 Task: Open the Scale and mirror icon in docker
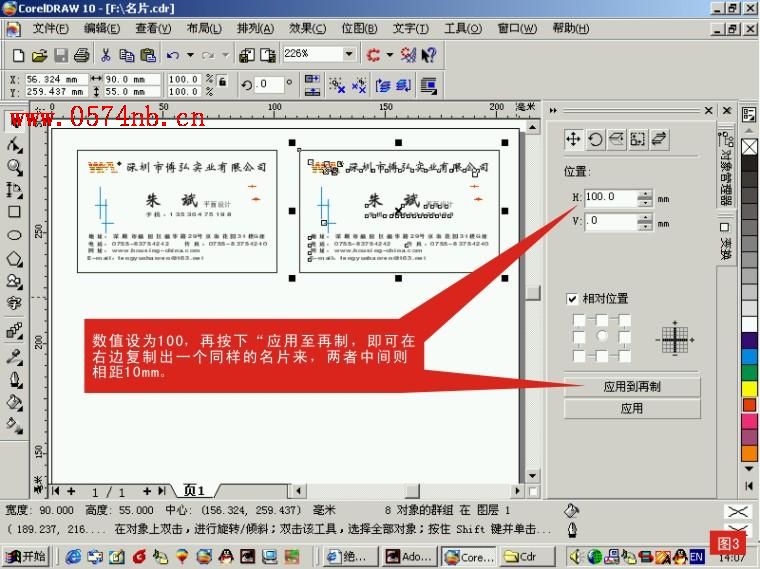point(617,140)
